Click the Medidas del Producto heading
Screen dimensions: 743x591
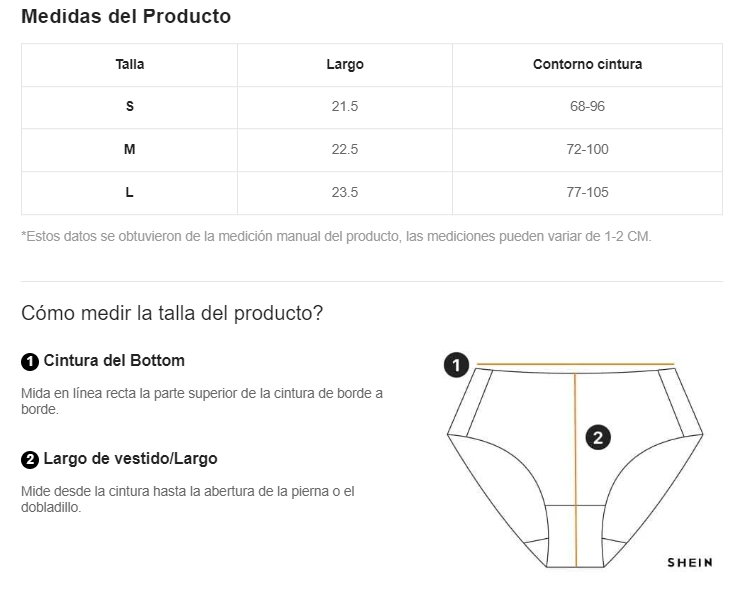click(126, 17)
